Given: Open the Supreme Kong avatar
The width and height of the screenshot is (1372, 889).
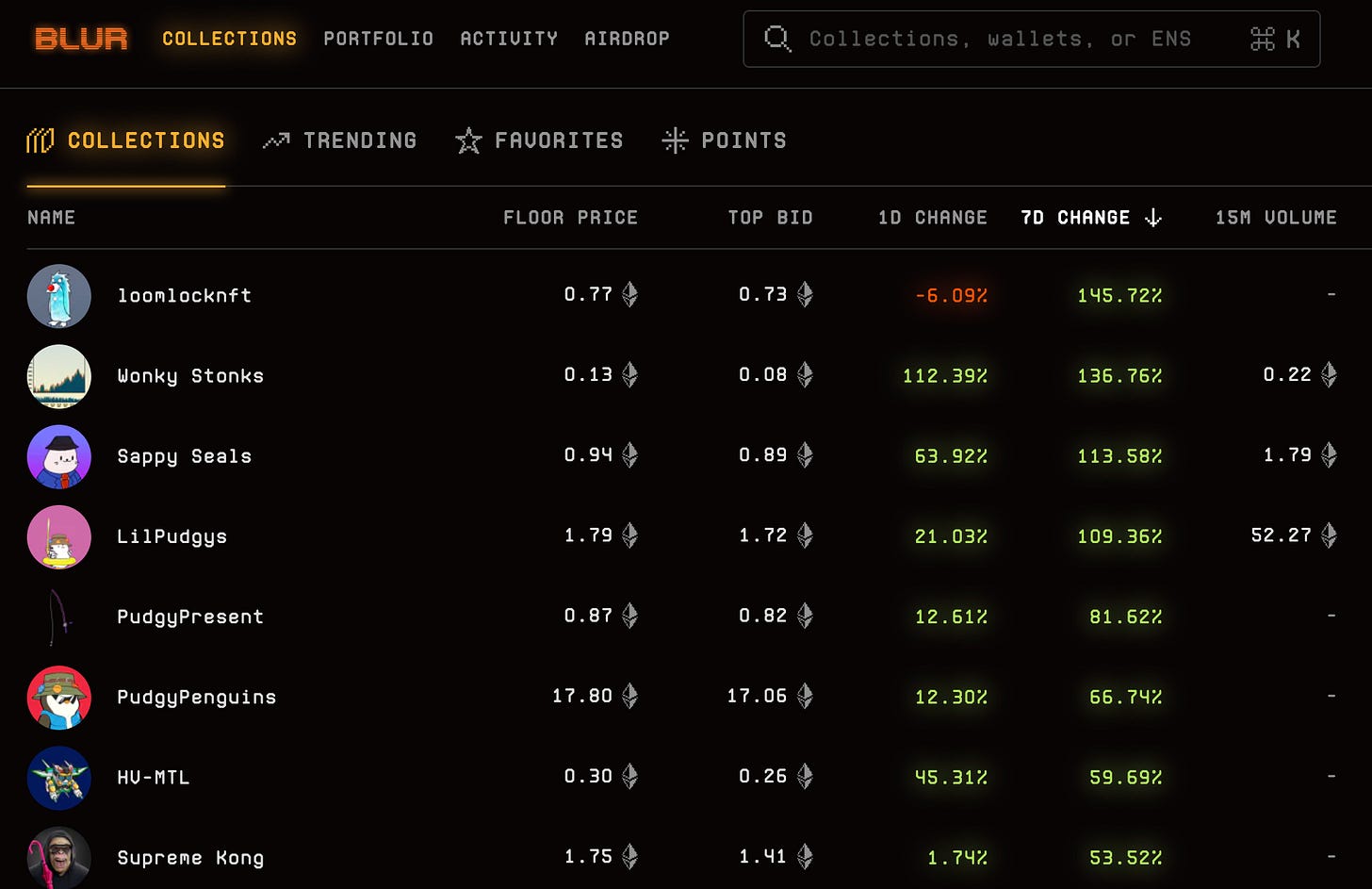Looking at the screenshot, I should (x=59, y=857).
